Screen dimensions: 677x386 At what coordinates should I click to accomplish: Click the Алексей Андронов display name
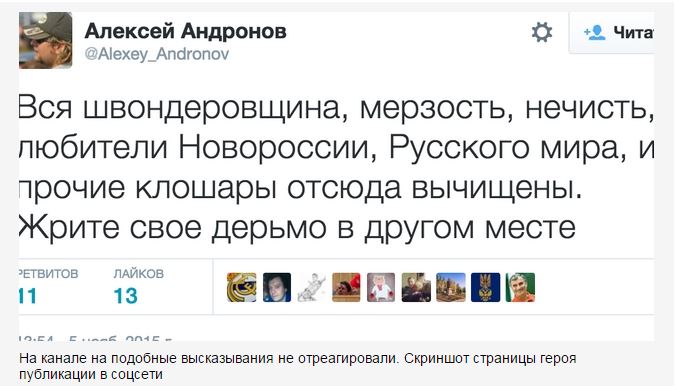coord(186,31)
